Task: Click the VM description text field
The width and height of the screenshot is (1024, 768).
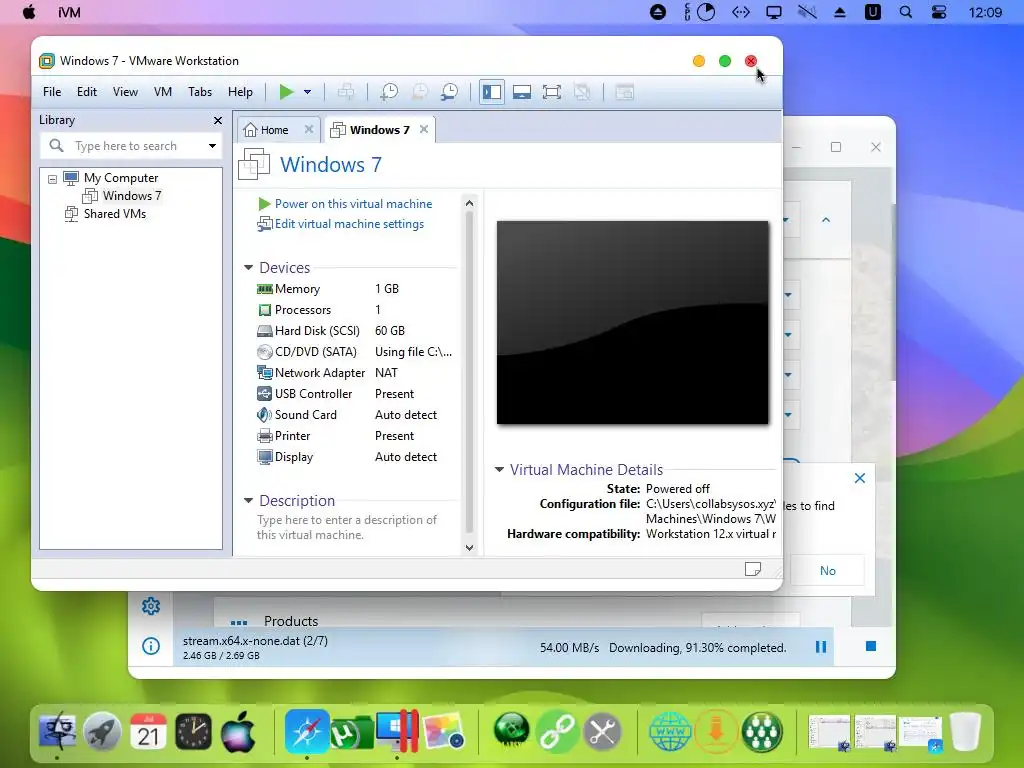Action: (347, 527)
